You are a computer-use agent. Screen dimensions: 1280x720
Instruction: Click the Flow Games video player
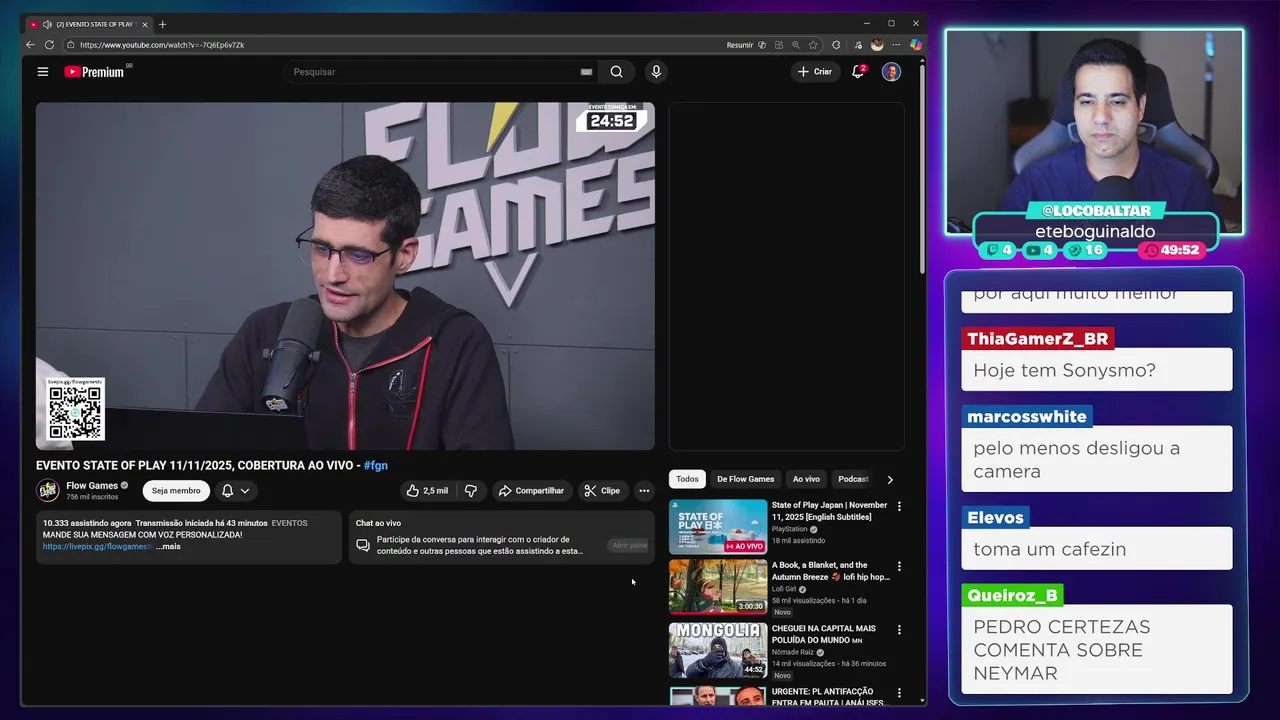(x=345, y=276)
